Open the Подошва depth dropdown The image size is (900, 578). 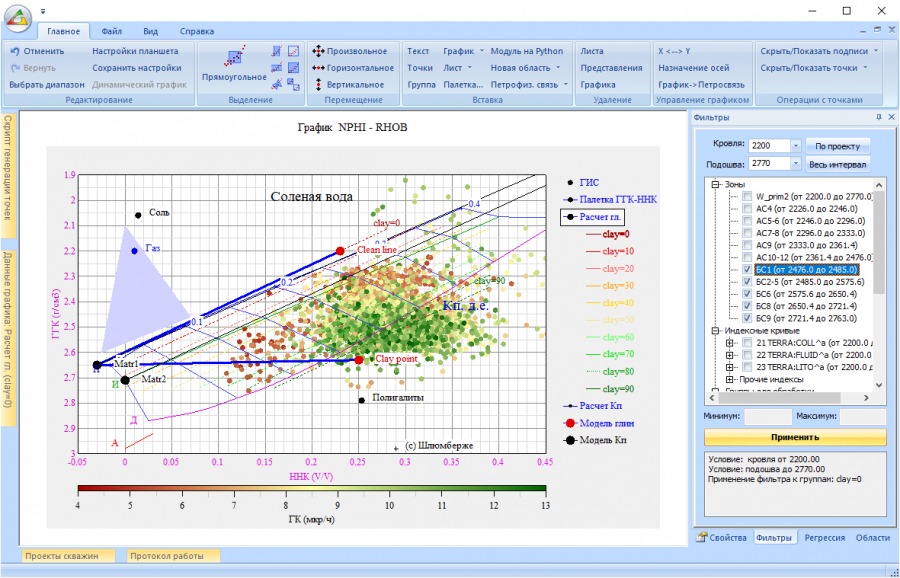tap(796, 164)
